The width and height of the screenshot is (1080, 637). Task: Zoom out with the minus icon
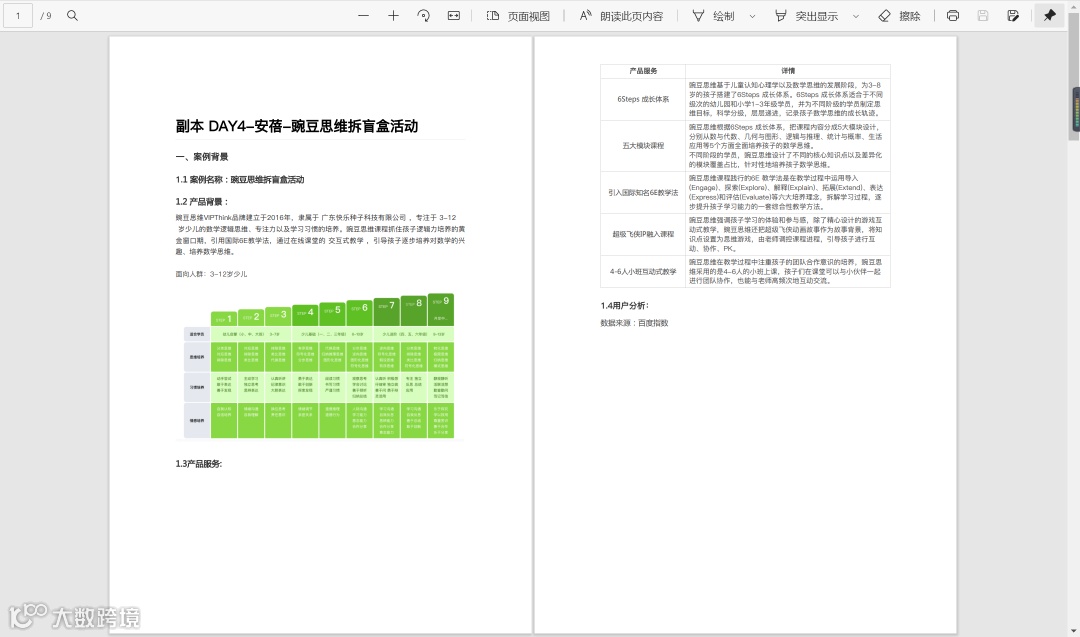pos(364,15)
